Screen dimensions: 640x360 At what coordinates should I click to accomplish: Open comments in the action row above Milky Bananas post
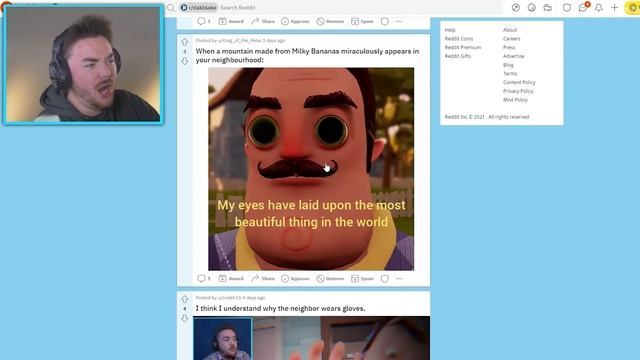click(x=204, y=21)
